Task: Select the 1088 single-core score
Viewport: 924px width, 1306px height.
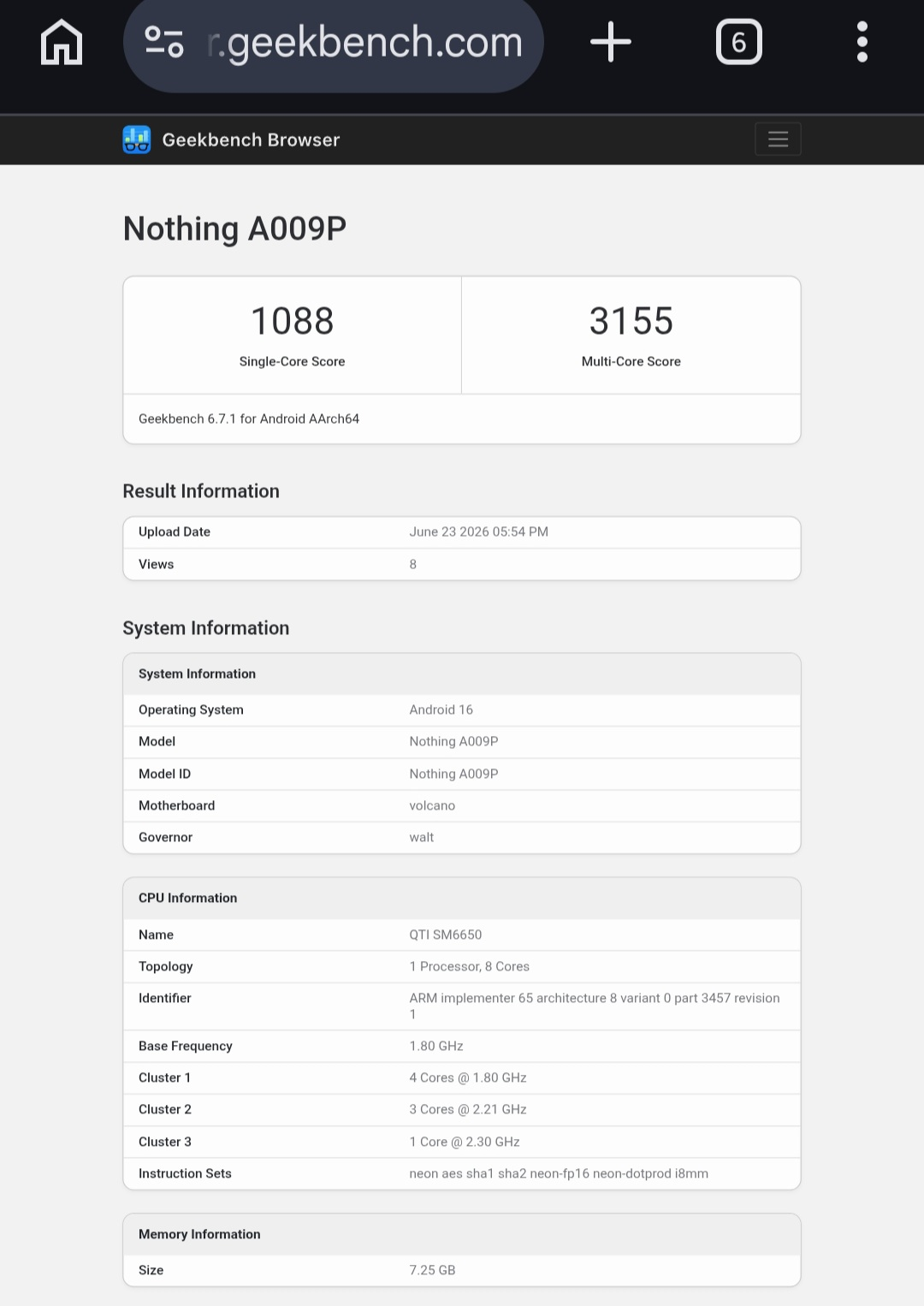Action: point(293,321)
